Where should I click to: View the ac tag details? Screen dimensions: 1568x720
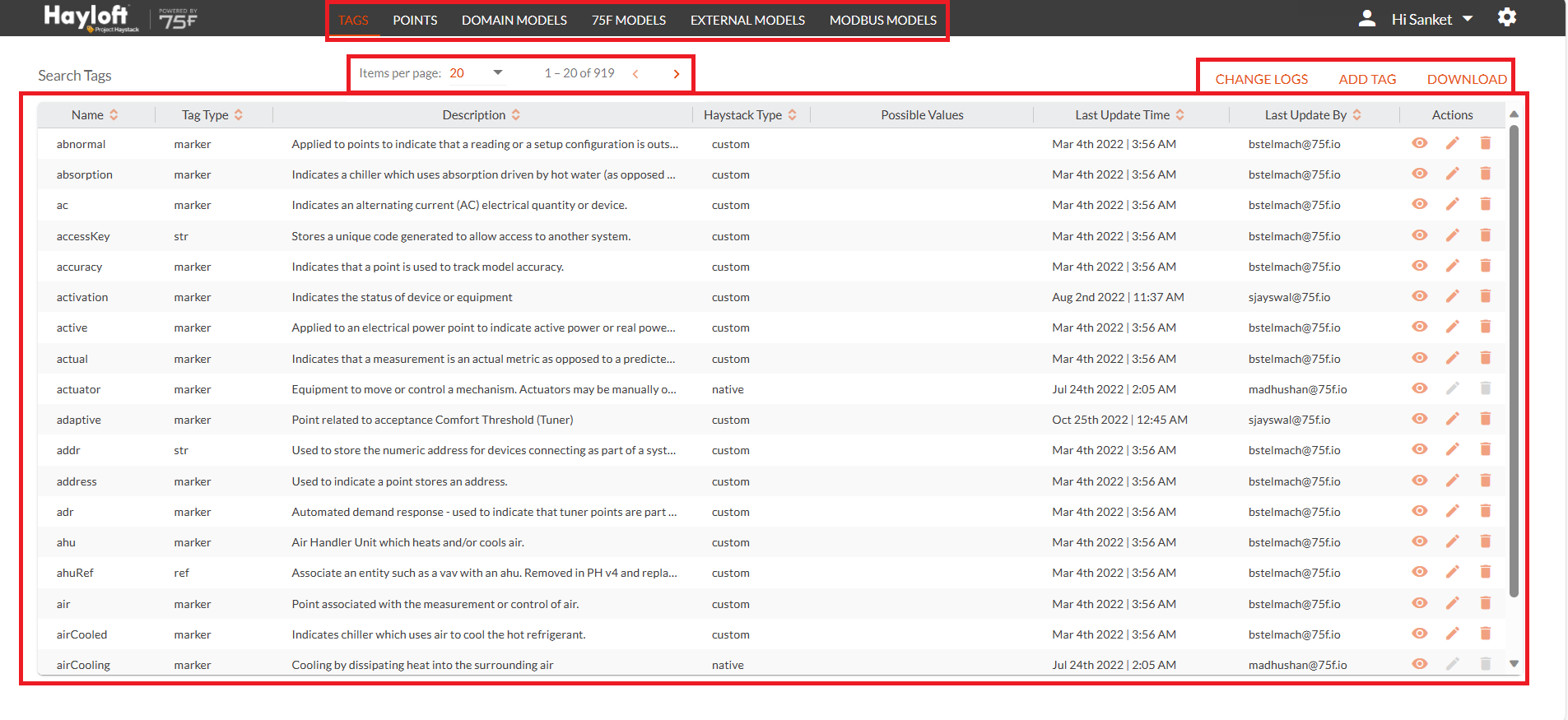[1419, 204]
